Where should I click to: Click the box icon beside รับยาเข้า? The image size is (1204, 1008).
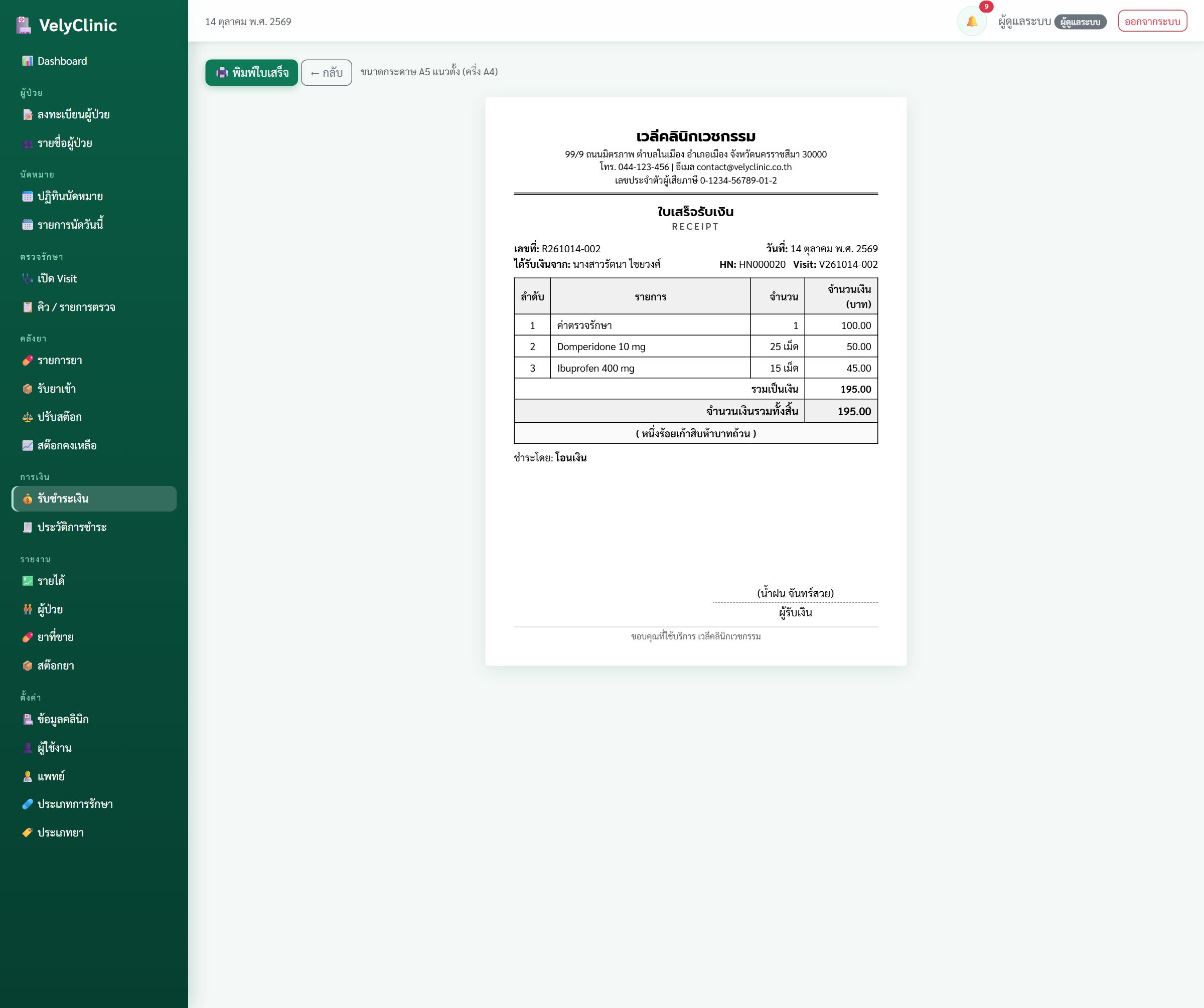(x=28, y=389)
